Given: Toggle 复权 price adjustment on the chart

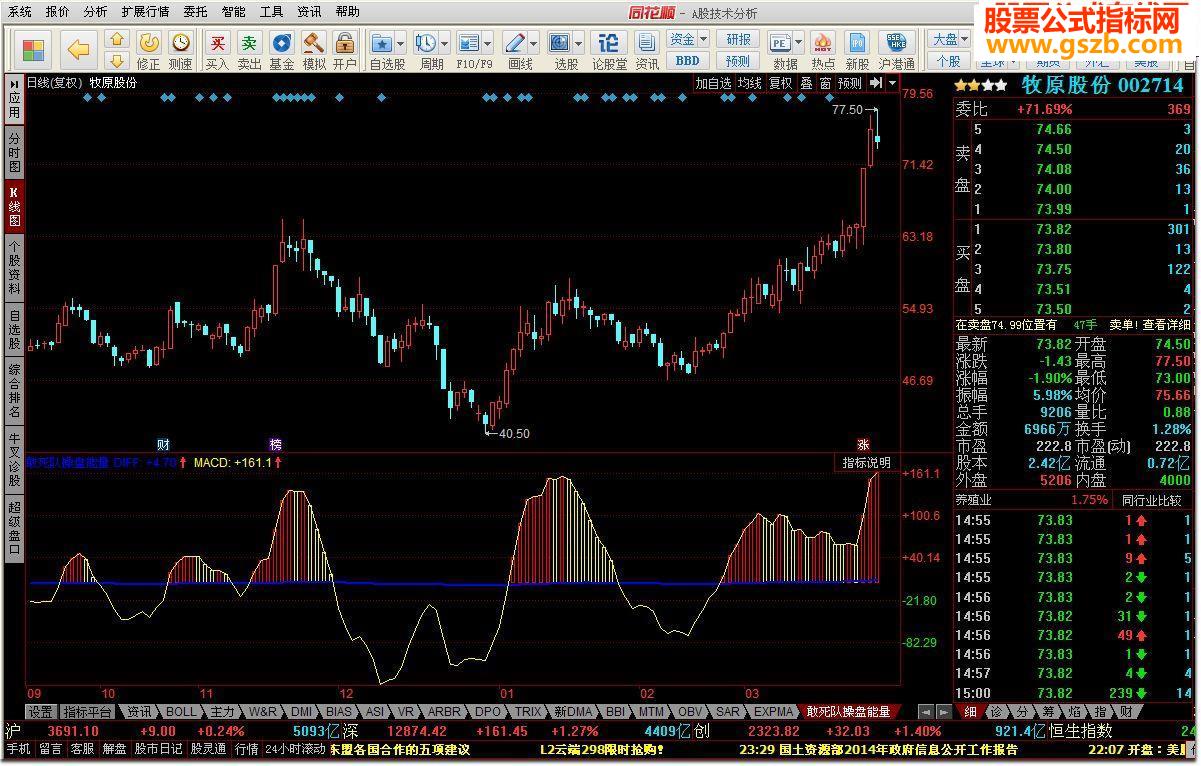Looking at the screenshot, I should (780, 83).
